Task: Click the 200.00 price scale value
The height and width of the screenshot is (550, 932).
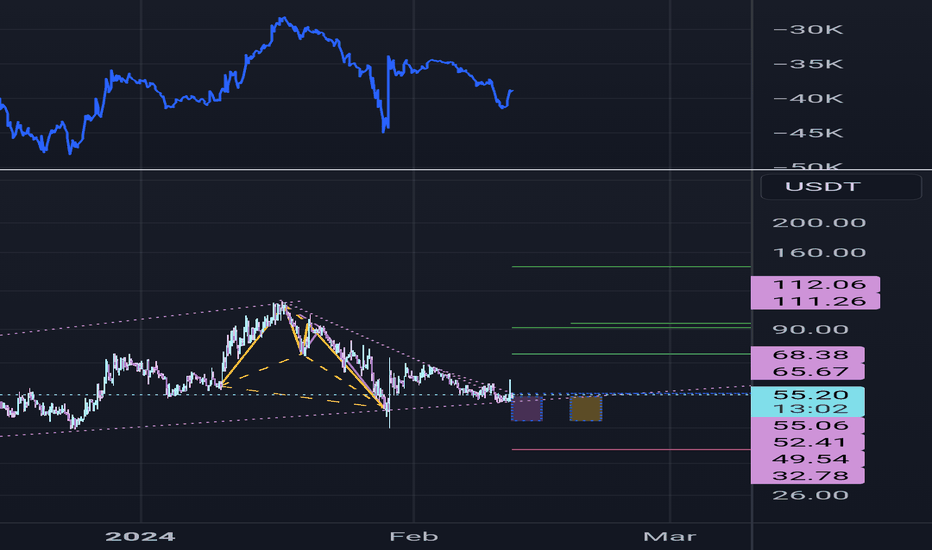Action: tap(818, 222)
